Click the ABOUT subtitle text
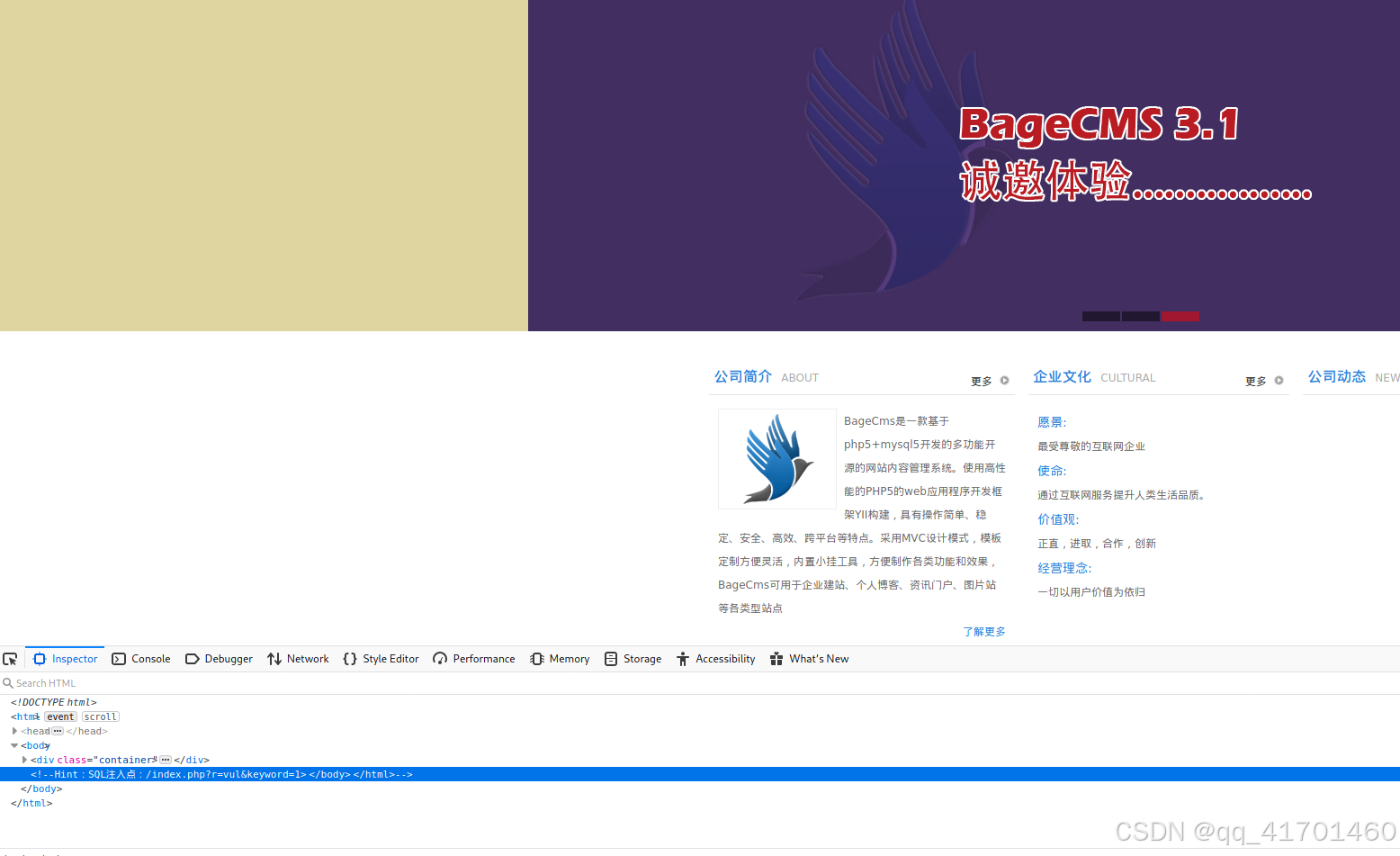Image resolution: width=1400 pixels, height=856 pixels. [800, 378]
